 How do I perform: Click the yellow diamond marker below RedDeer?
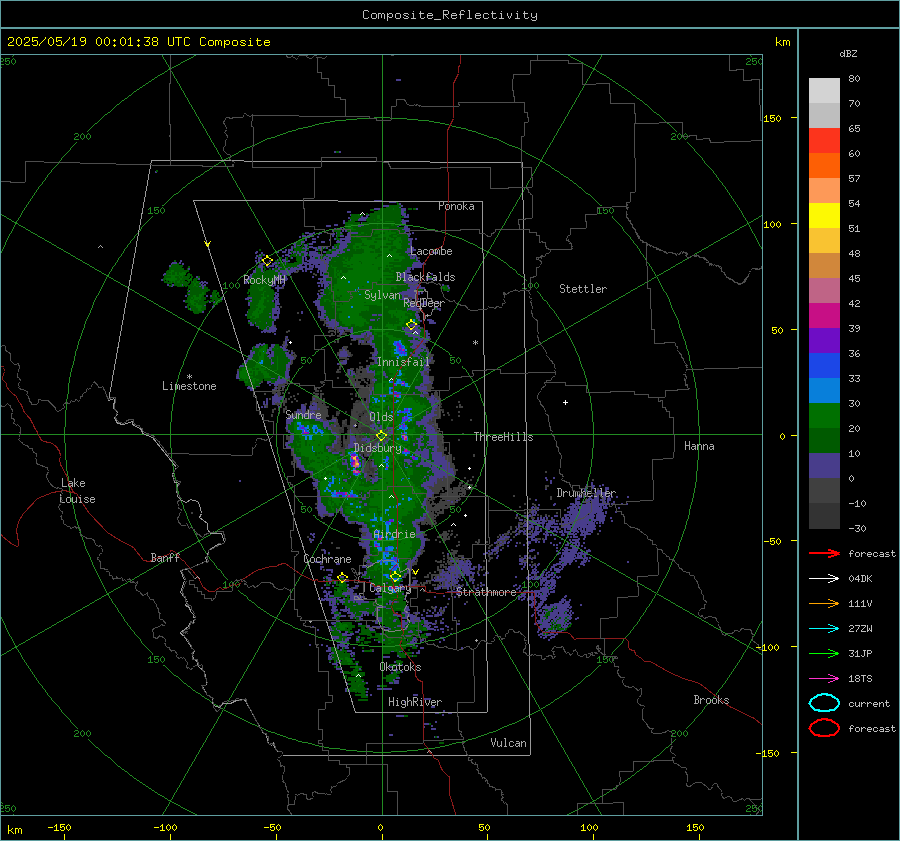point(411,325)
